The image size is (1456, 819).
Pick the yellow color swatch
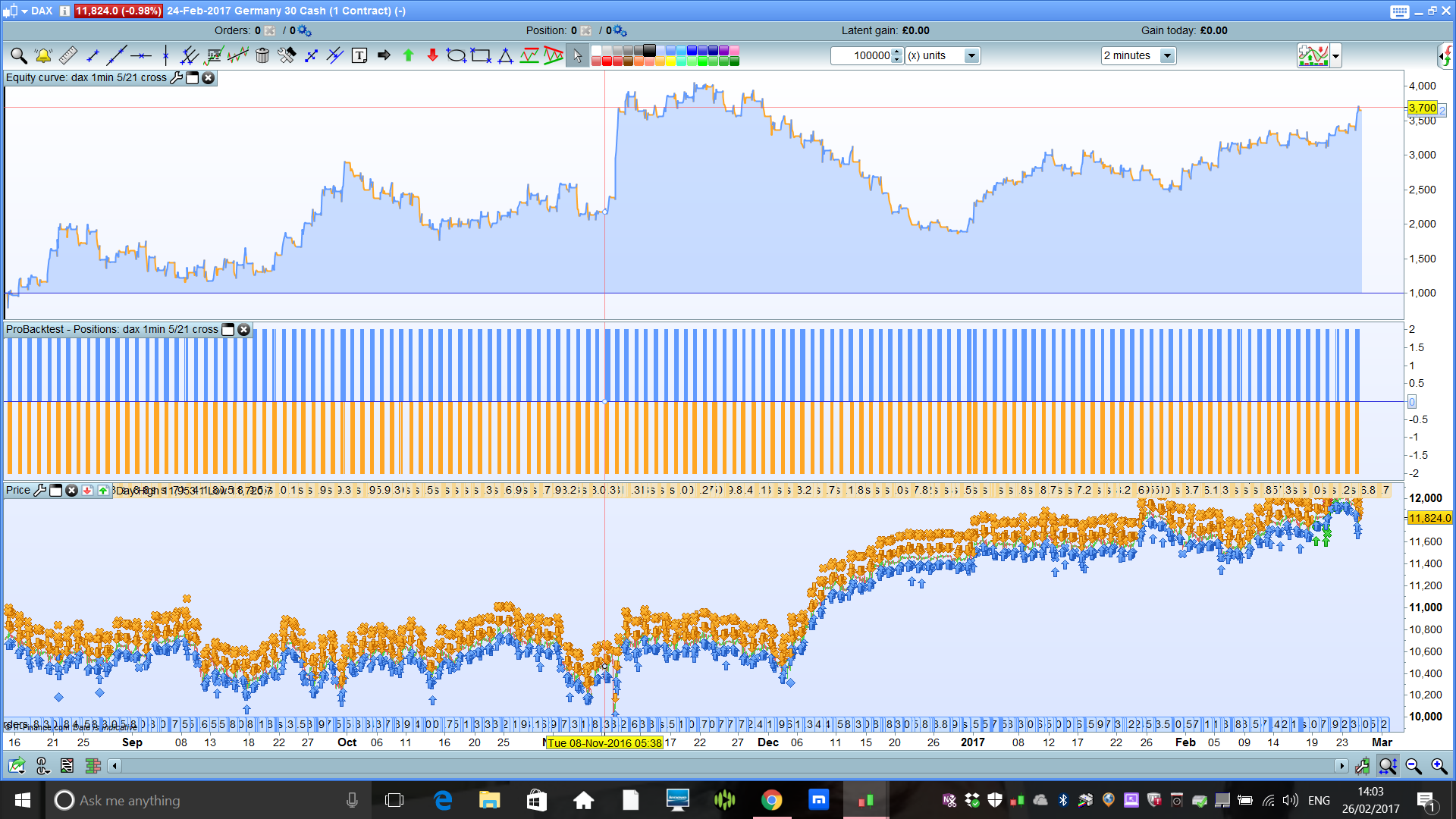point(670,61)
